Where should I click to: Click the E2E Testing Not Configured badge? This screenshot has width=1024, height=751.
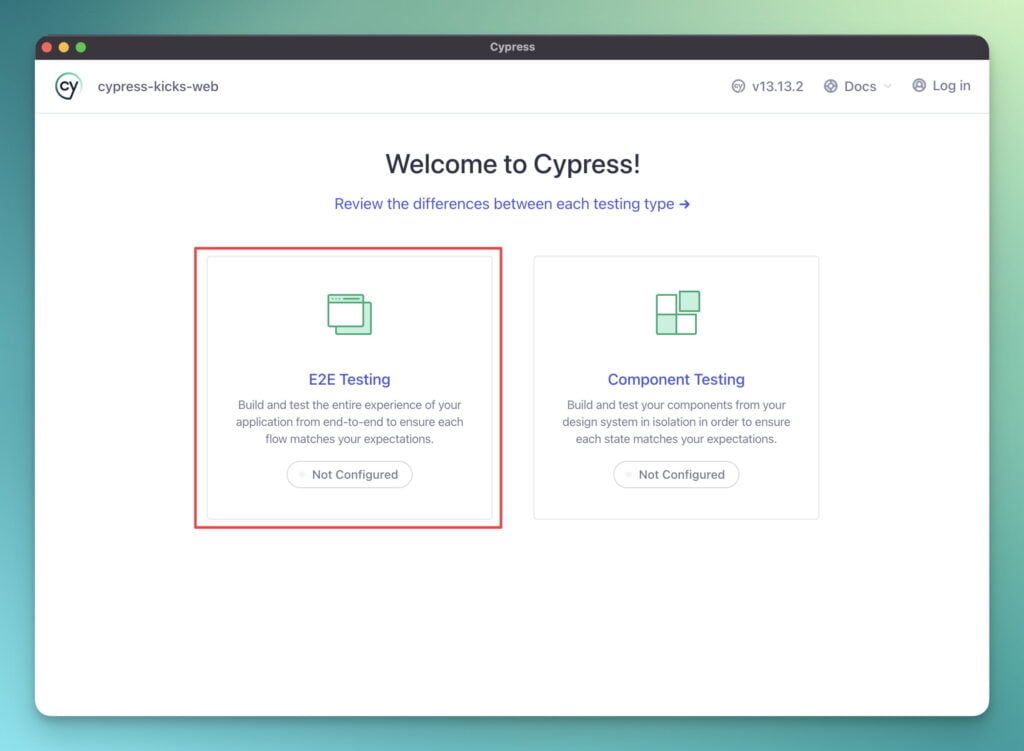349,475
